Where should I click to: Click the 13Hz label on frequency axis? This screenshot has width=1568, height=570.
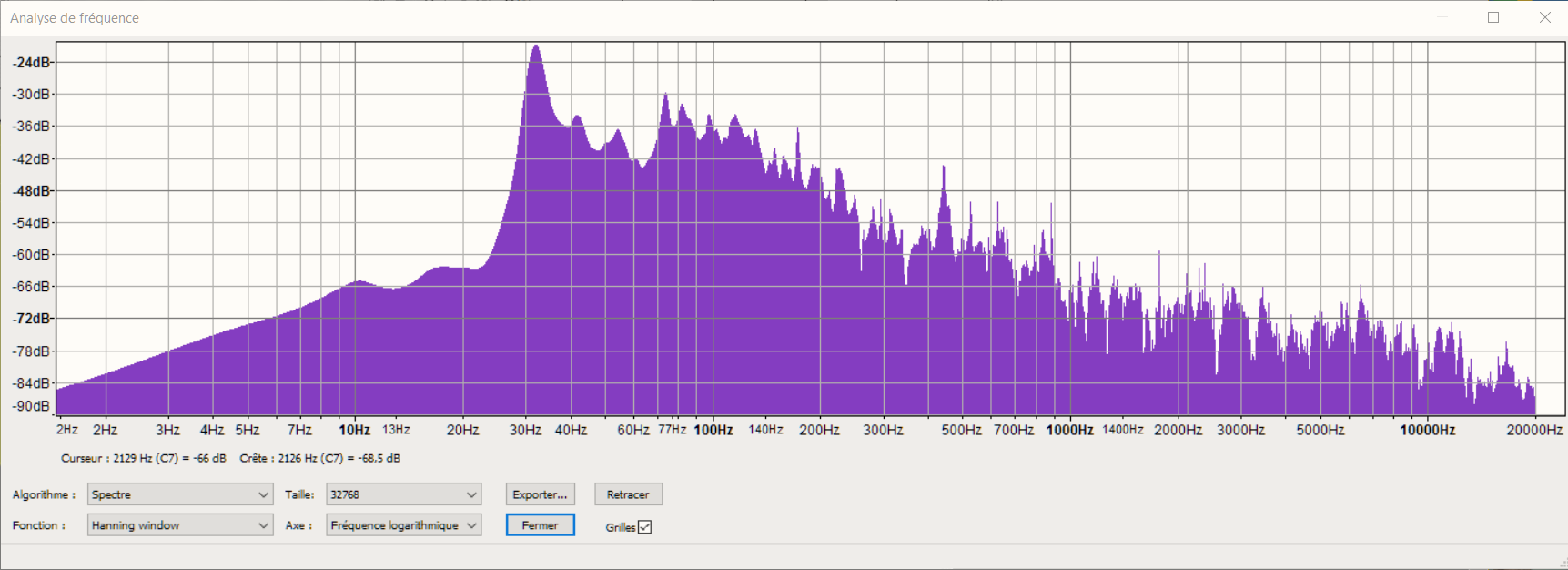pyautogui.click(x=396, y=430)
